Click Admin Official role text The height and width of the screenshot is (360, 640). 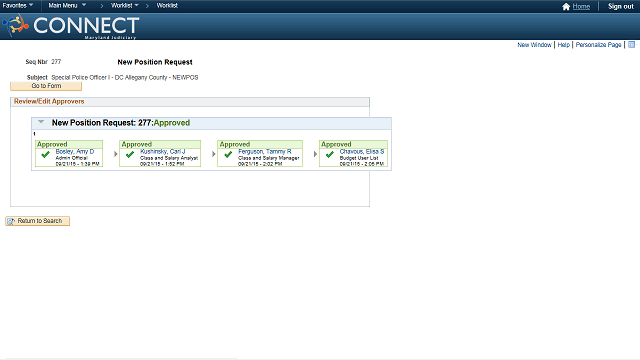(x=71, y=158)
